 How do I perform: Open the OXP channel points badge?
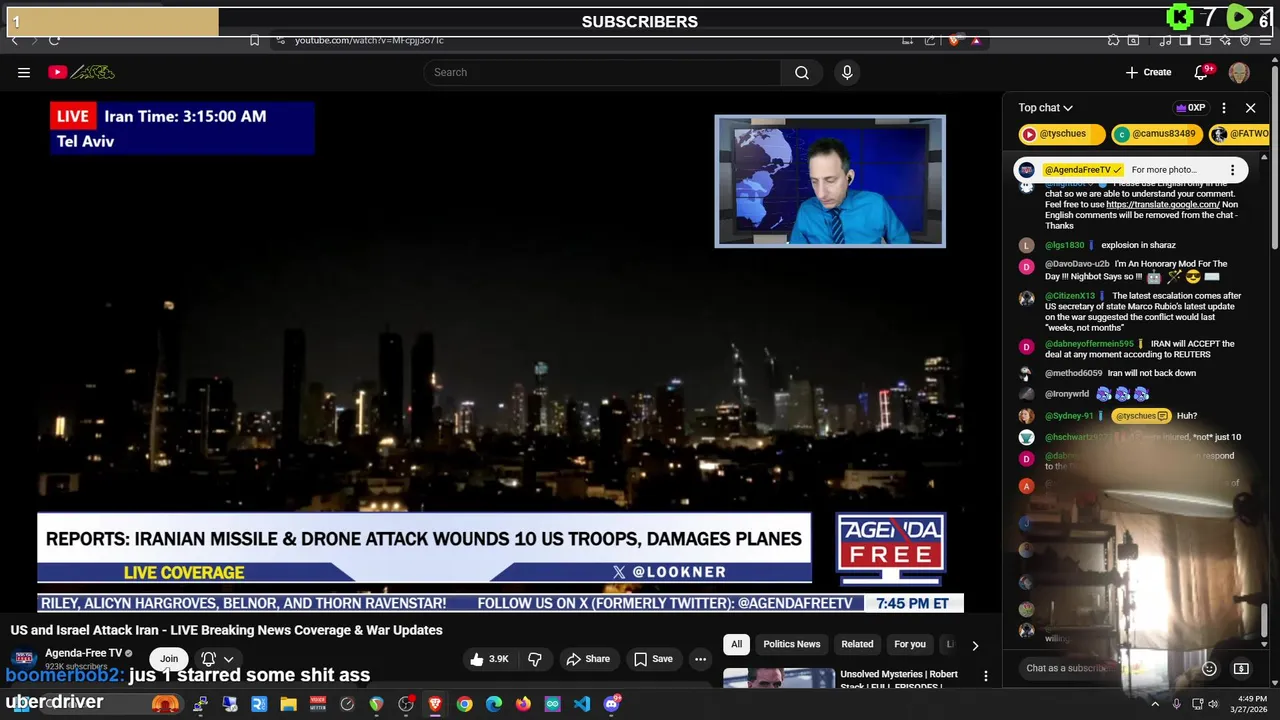tap(1190, 108)
